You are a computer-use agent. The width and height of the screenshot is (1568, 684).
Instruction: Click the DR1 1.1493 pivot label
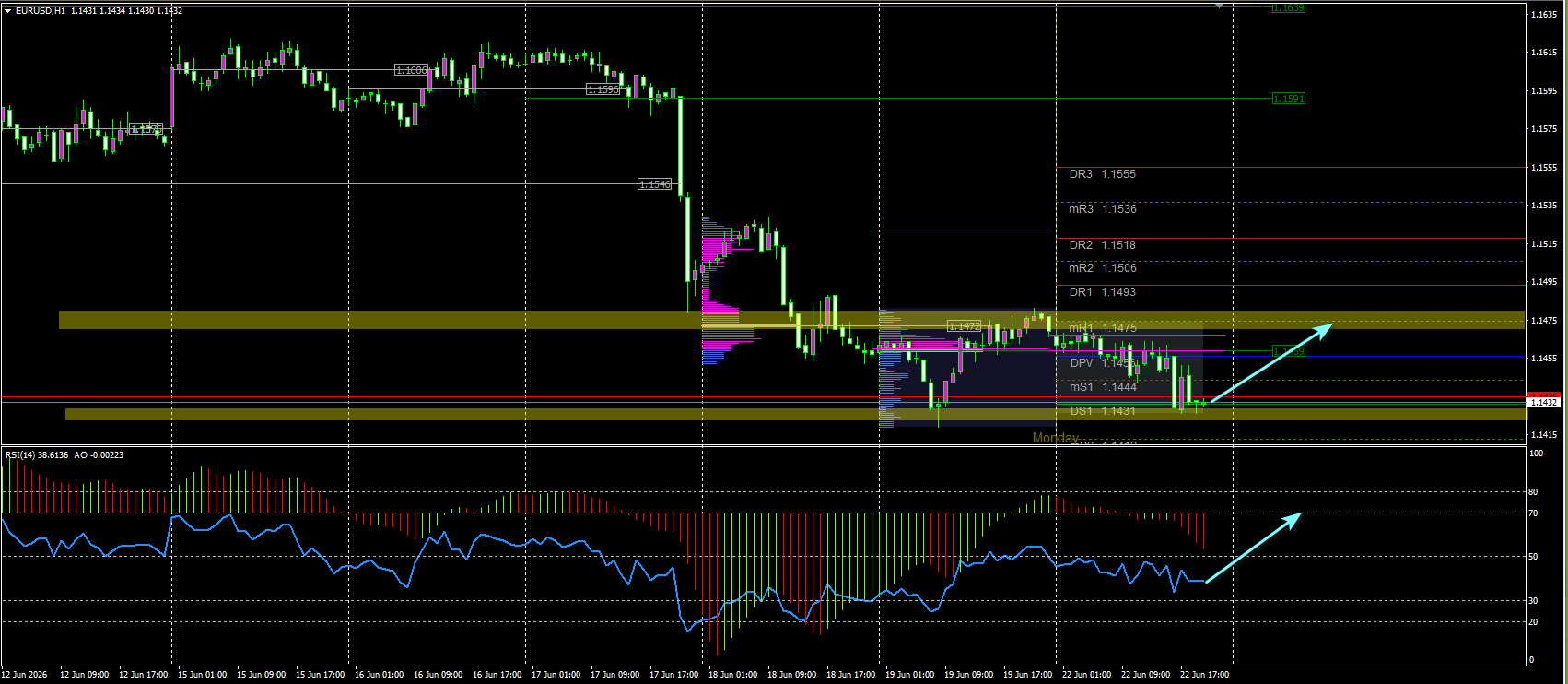click(1103, 292)
